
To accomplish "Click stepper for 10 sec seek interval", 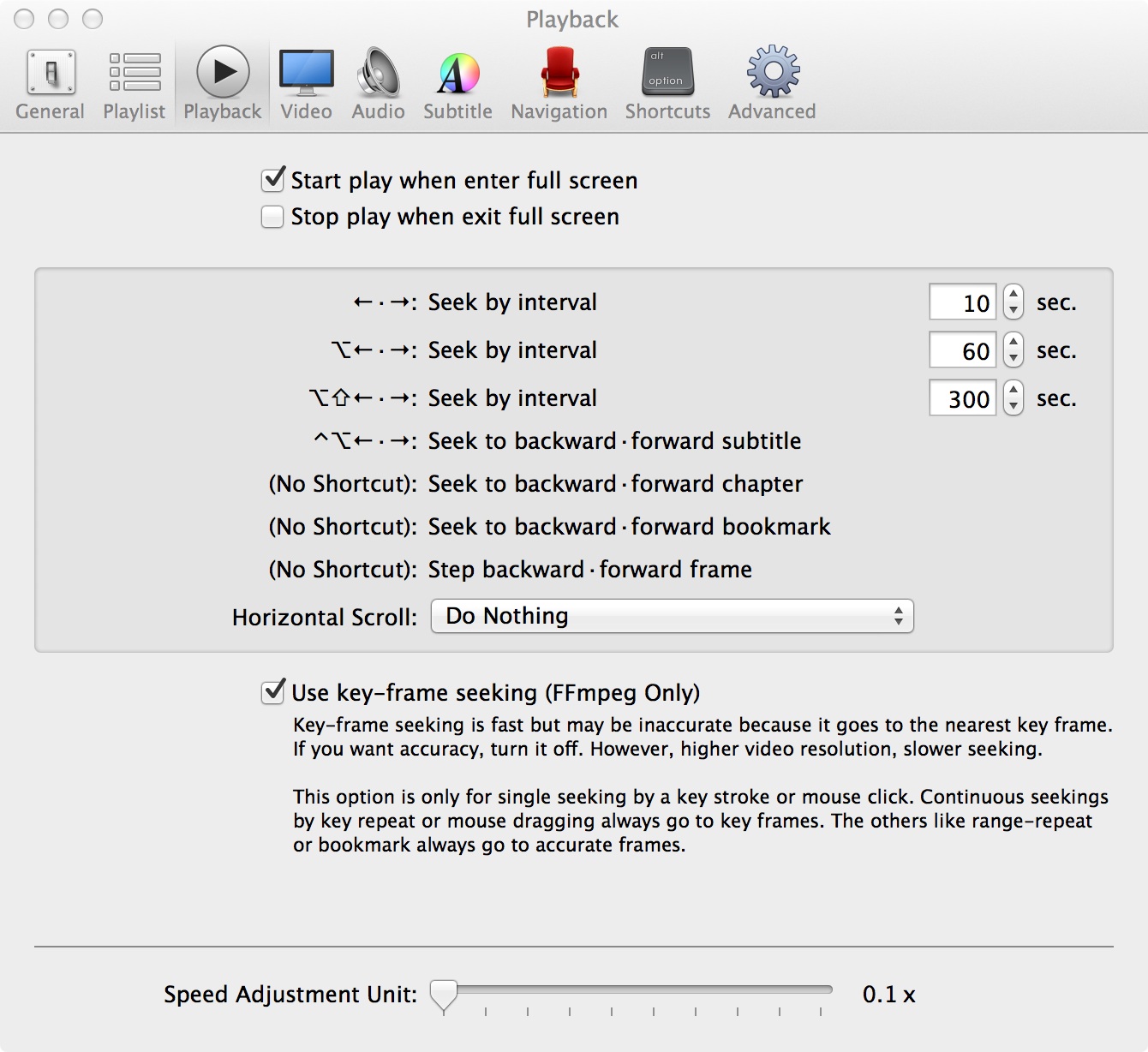I will tap(1013, 302).
